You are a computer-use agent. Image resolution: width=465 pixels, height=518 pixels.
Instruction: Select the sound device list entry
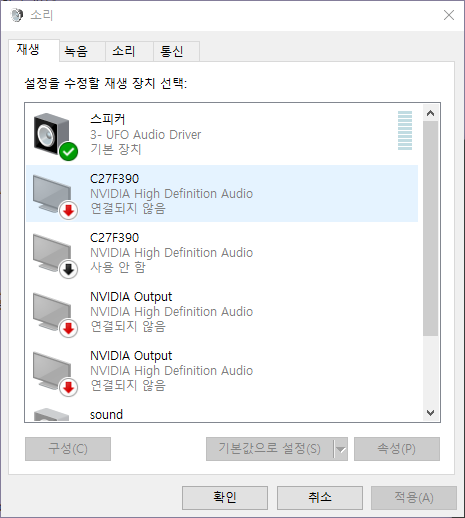click(x=222, y=415)
